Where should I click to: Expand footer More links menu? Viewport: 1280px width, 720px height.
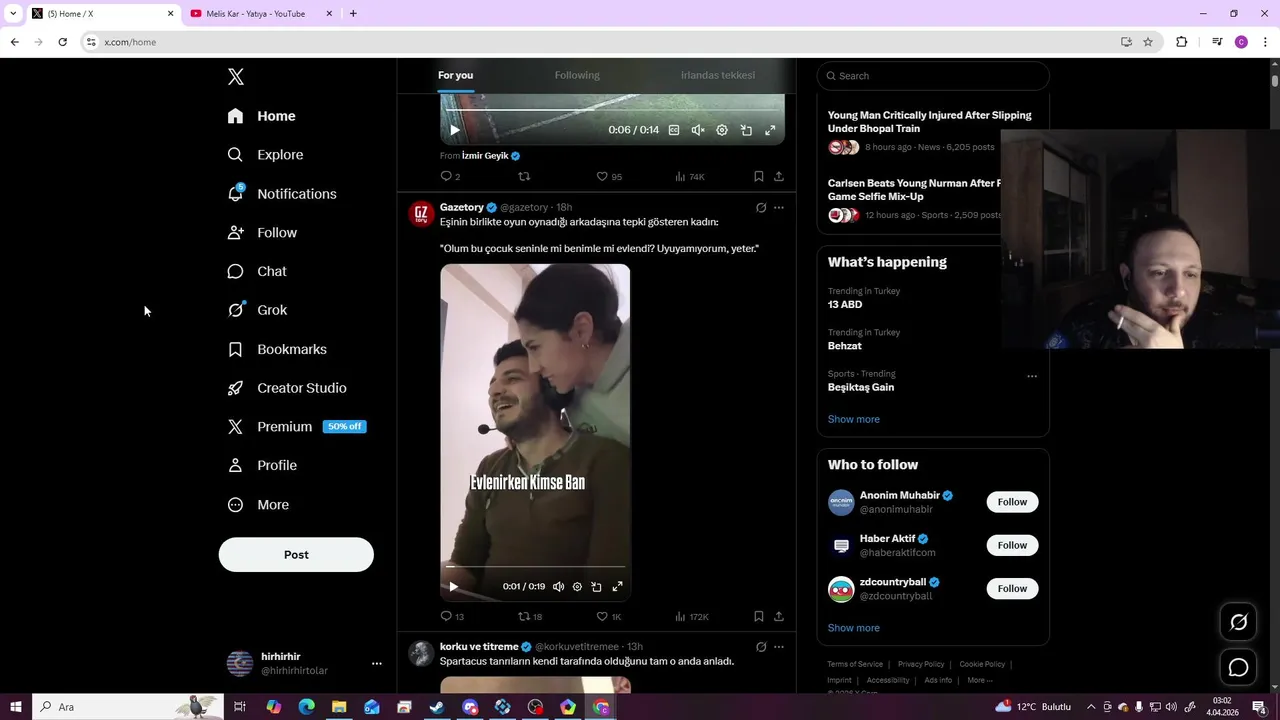[x=980, y=680]
